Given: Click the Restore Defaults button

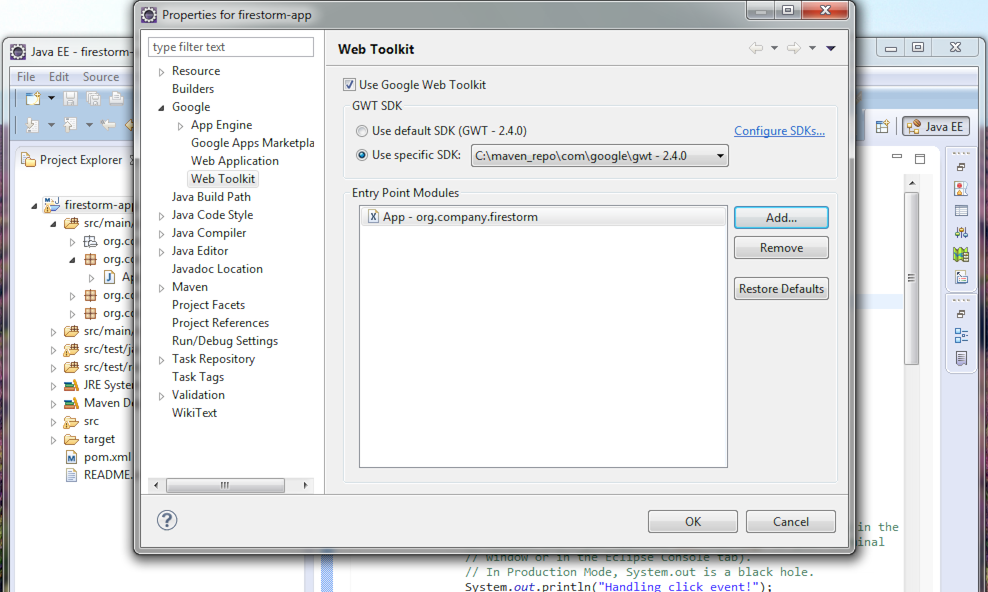Looking at the screenshot, I should click(781, 288).
